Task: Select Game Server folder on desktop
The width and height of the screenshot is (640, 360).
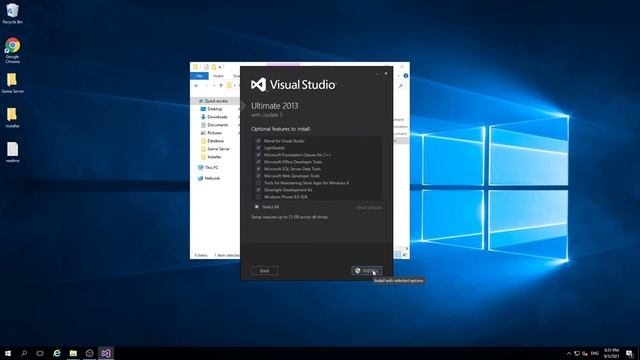Action: [12, 83]
